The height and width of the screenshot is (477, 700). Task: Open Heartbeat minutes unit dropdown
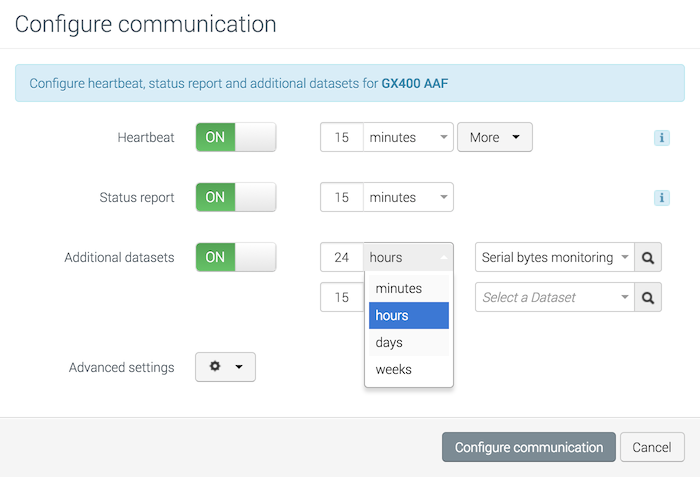(x=408, y=138)
